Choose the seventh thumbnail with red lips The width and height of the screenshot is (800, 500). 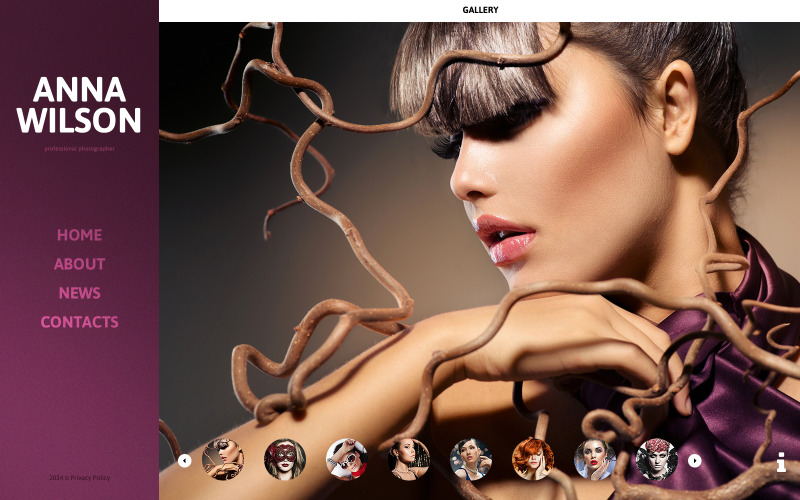coord(595,459)
